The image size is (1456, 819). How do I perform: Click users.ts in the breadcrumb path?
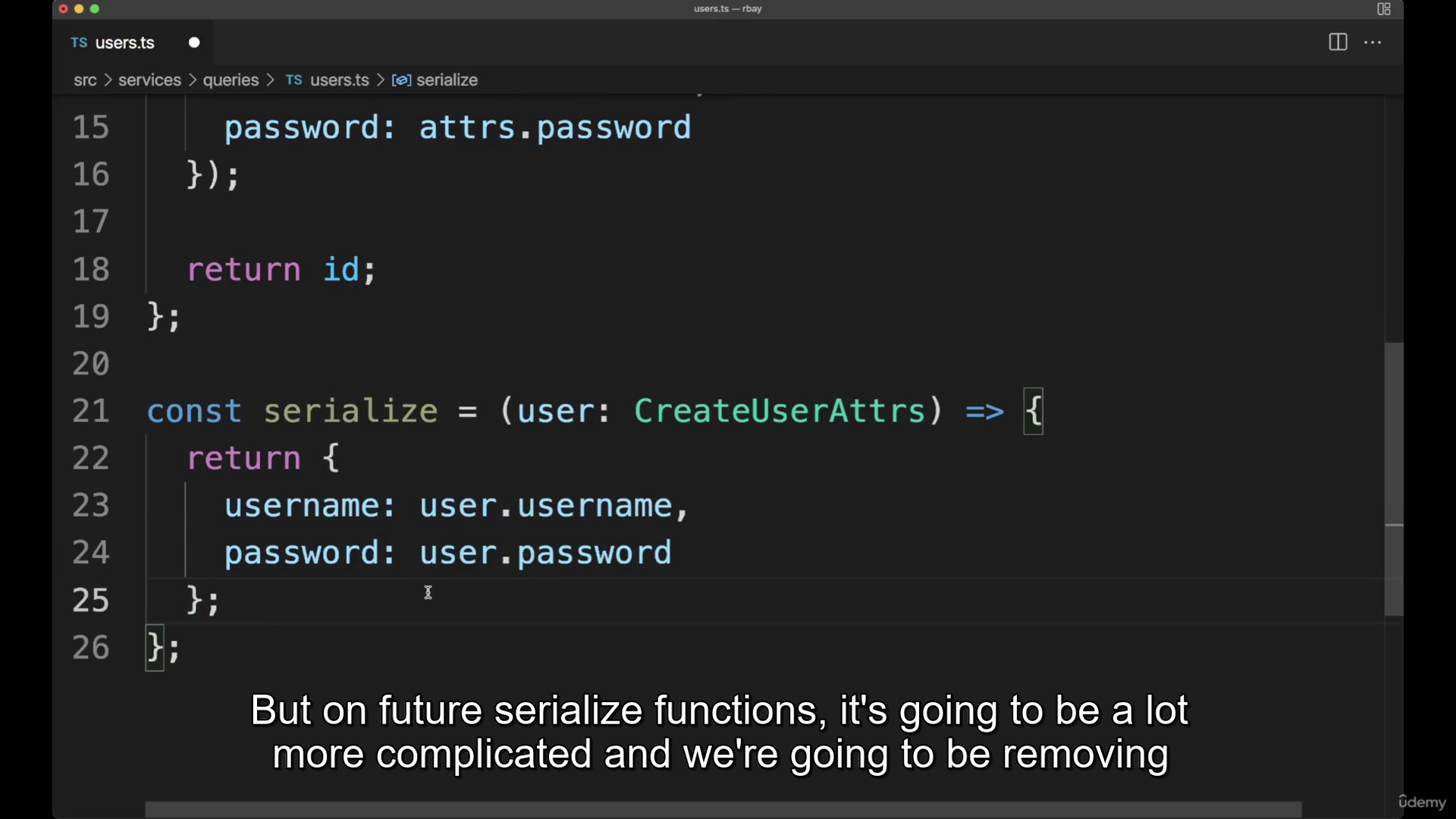tap(339, 80)
